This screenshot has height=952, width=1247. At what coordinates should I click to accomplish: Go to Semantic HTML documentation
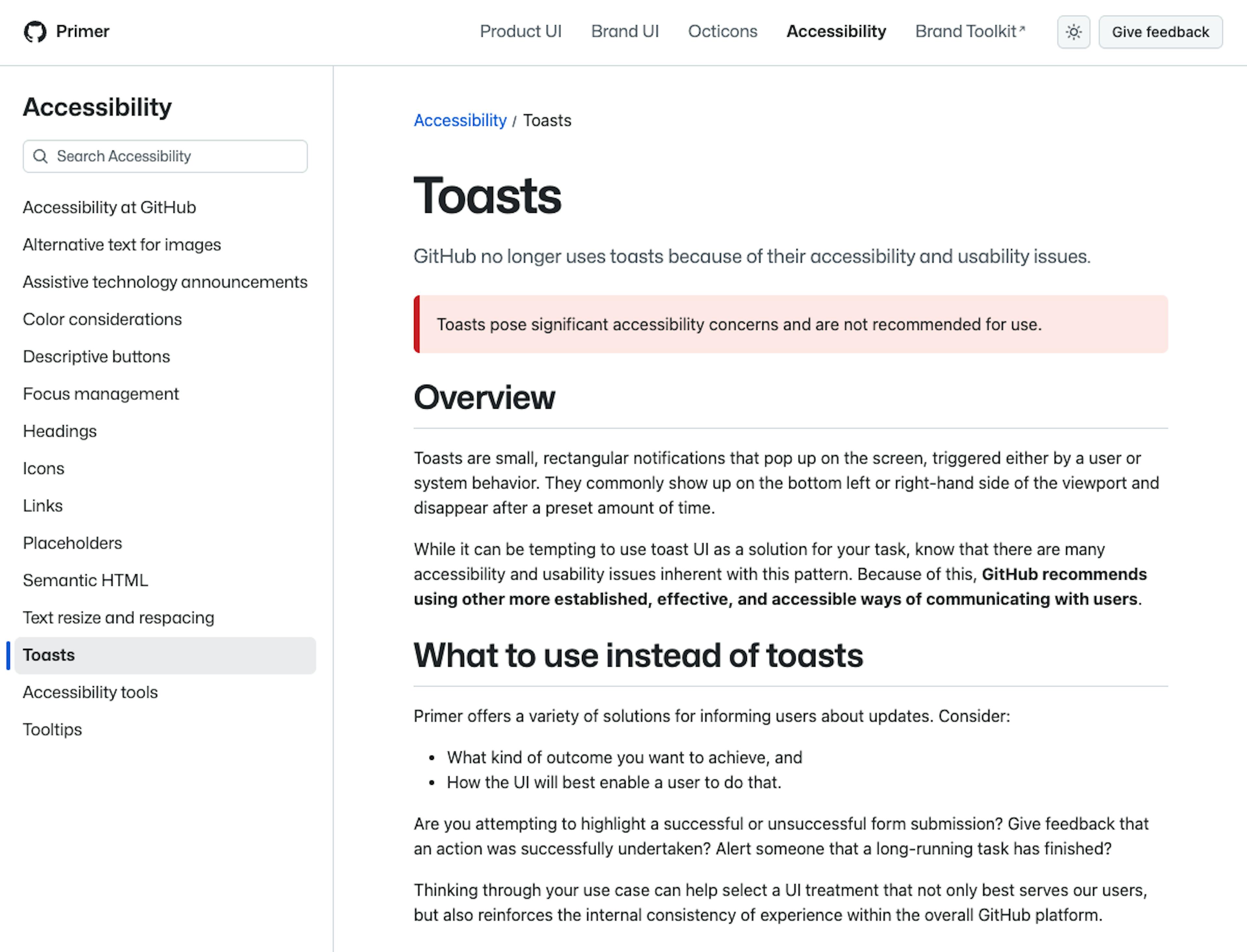point(86,580)
